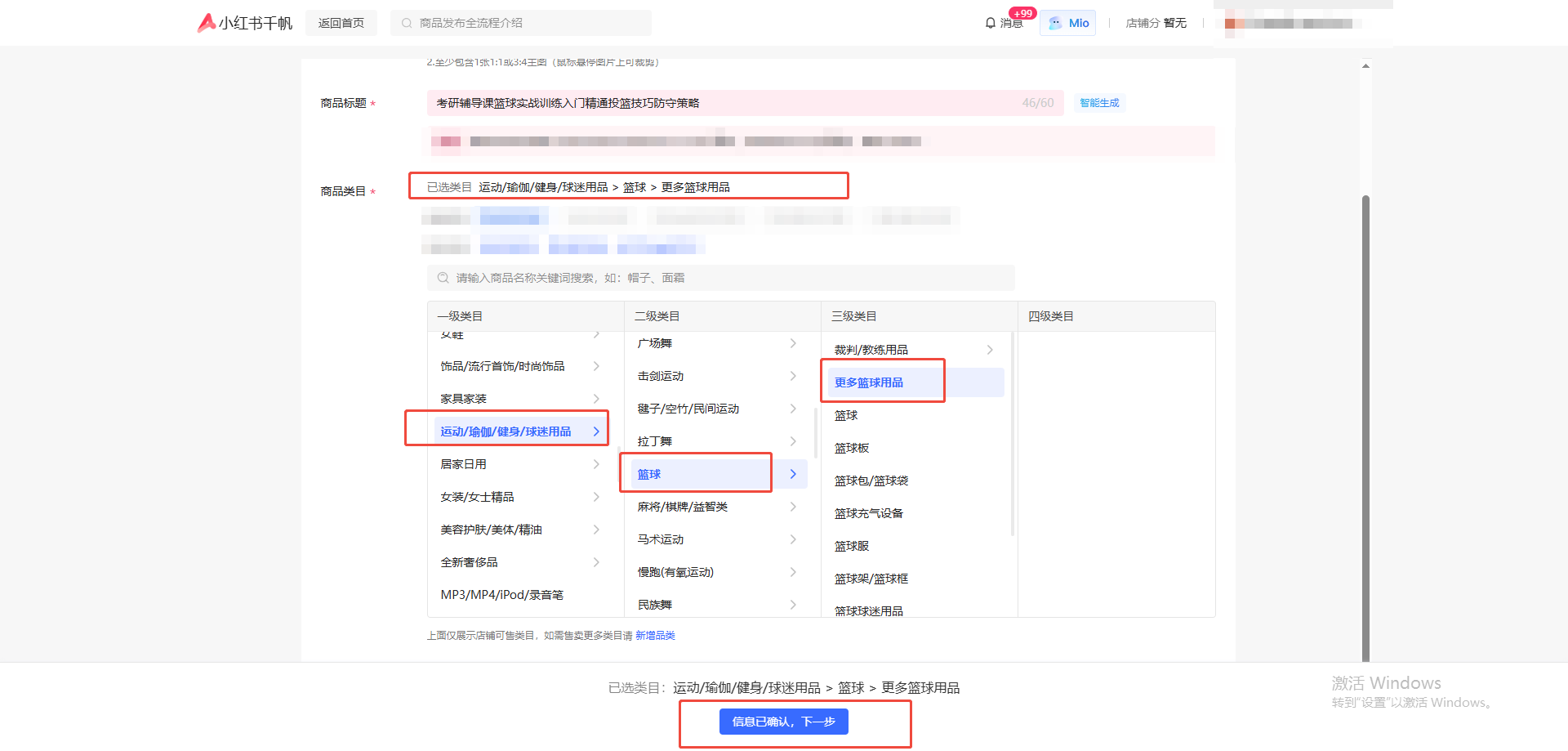Open the 新增品类 link
Screen dimensions: 1568x751
(x=655, y=636)
